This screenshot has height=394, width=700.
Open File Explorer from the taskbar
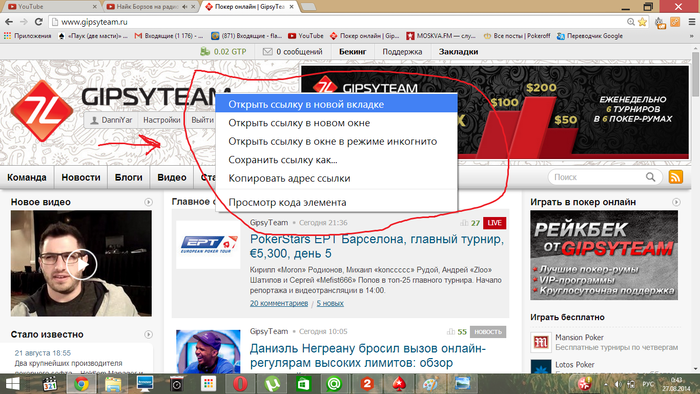pos(113,384)
